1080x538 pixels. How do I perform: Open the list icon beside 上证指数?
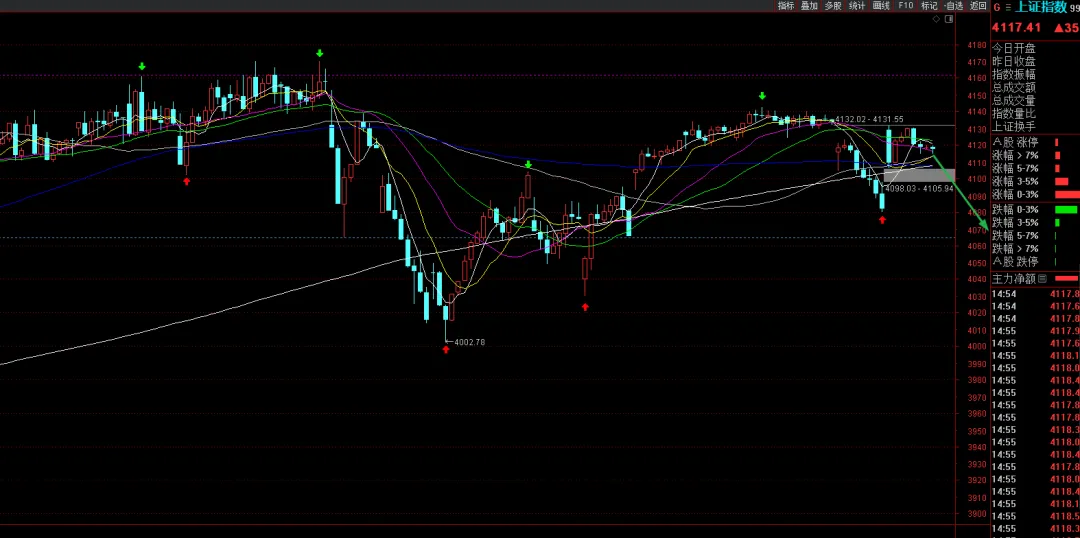pyautogui.click(x=1008, y=8)
